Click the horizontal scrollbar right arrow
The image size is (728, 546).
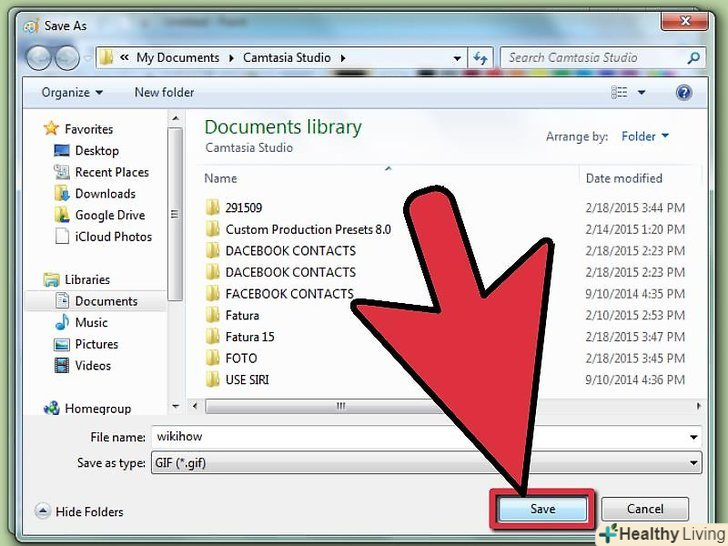click(x=698, y=406)
